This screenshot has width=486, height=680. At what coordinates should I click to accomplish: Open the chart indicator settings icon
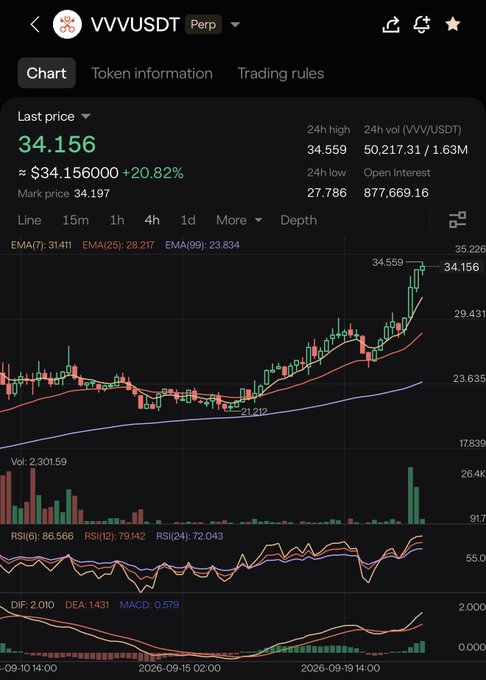coord(457,220)
